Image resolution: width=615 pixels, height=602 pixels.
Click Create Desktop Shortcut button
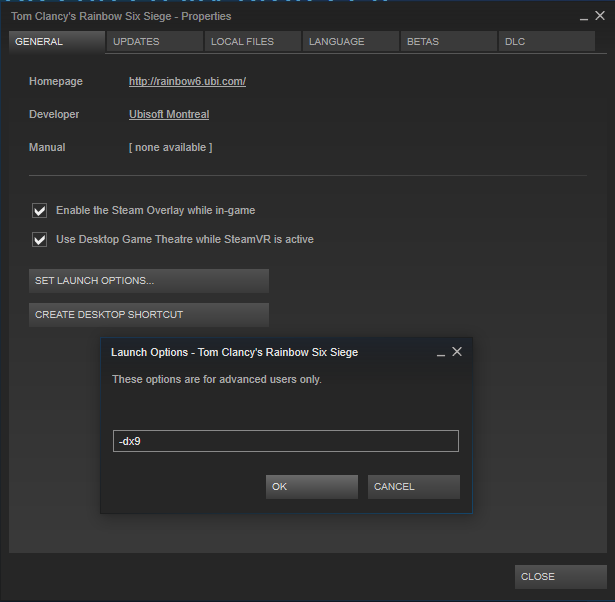coord(149,315)
